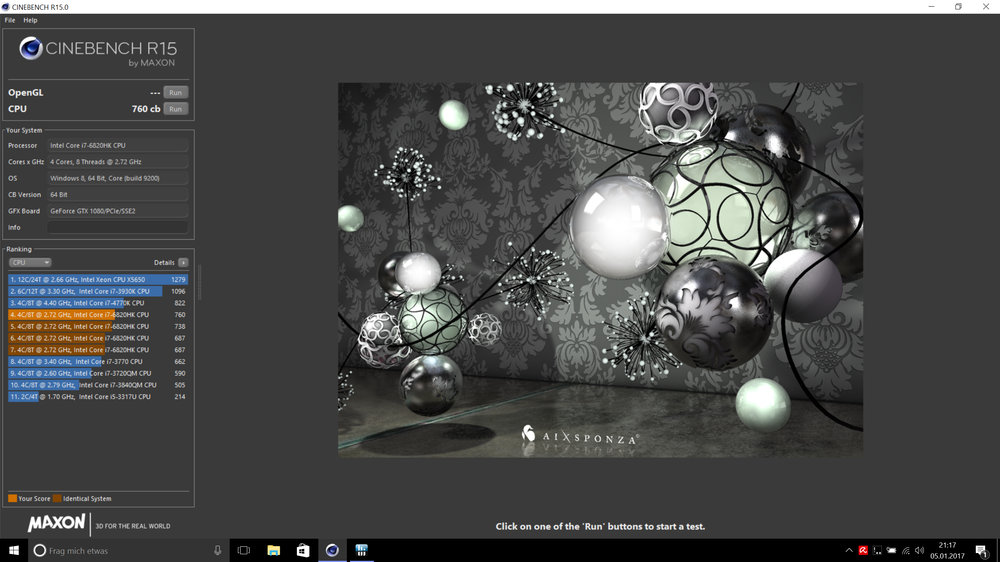Open Task View from the taskbar

pos(243,550)
